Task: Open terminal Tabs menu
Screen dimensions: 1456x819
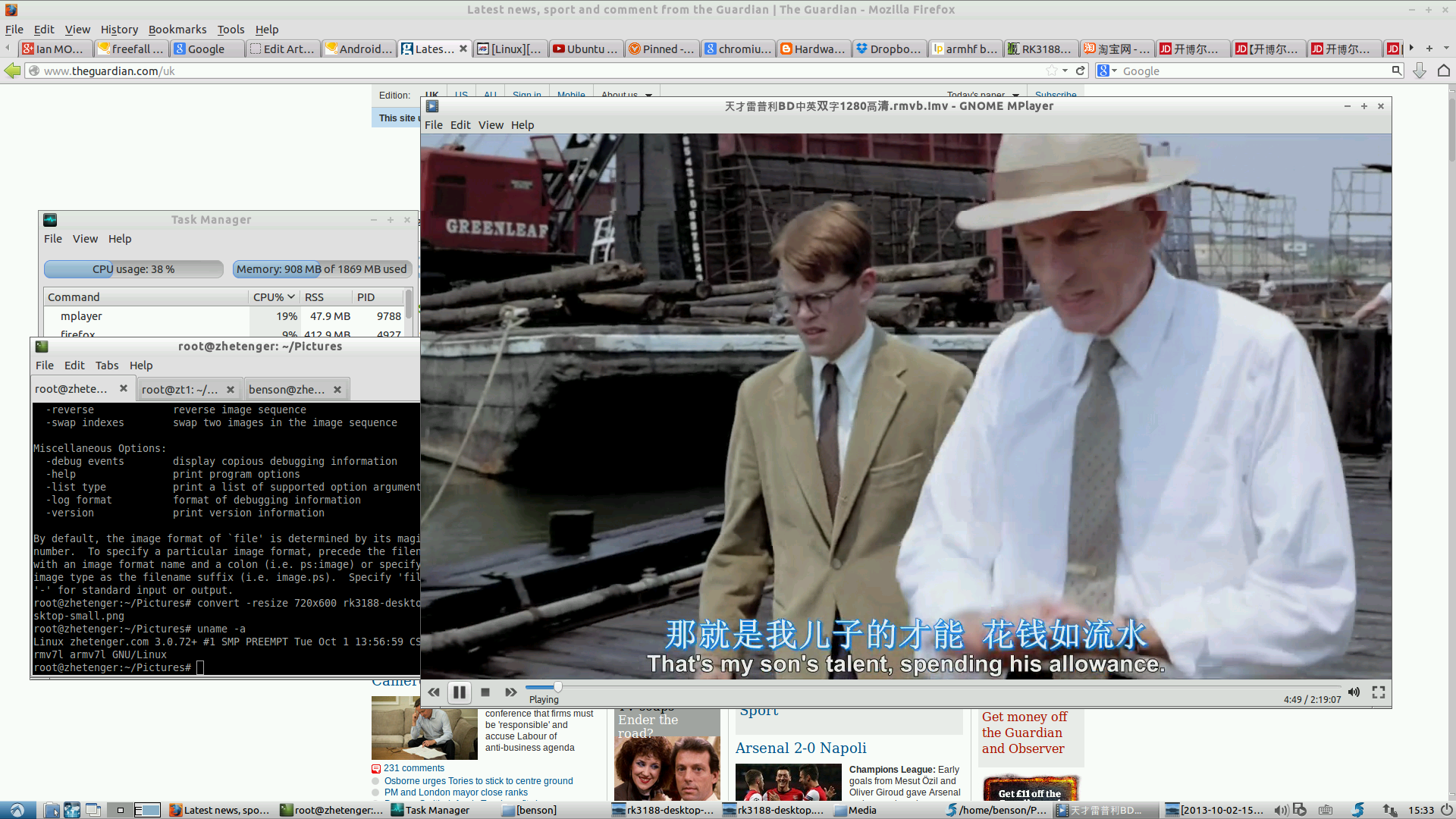Action: 107,366
